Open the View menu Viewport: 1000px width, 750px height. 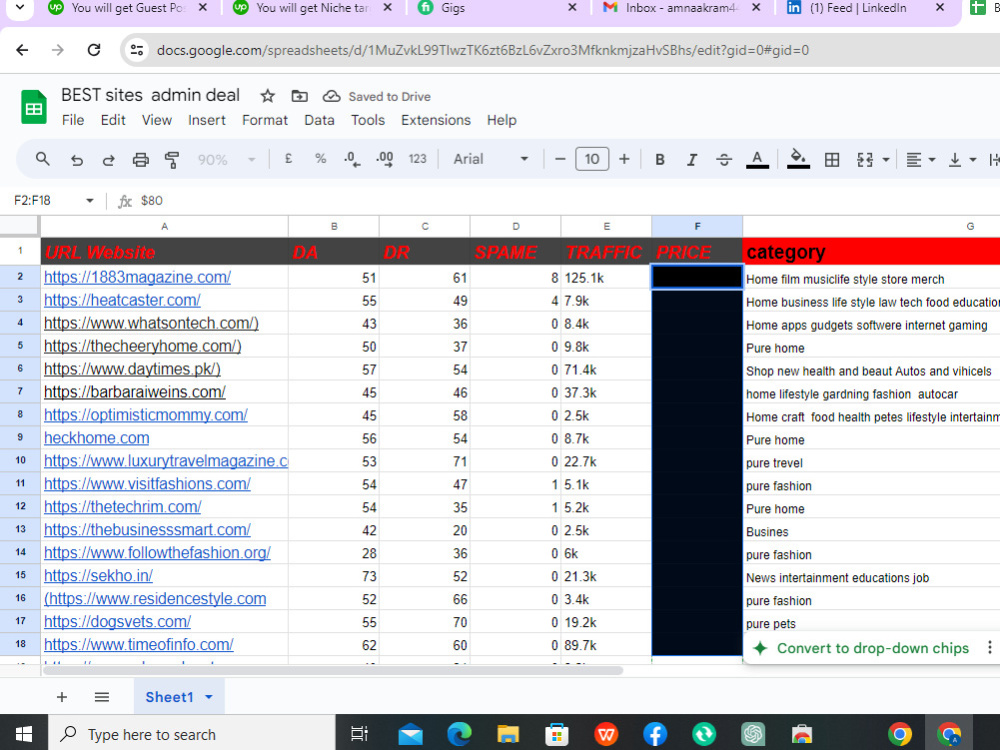(x=156, y=120)
